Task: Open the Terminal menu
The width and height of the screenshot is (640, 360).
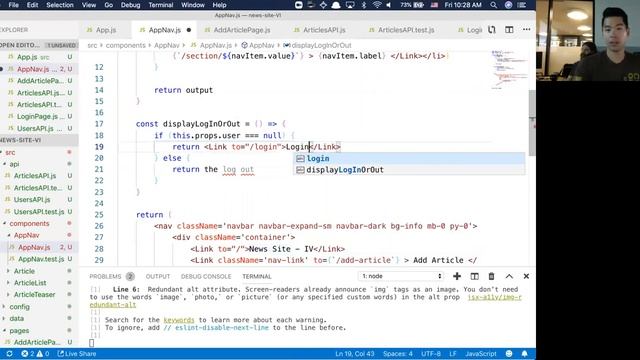Action: [x=160, y=5]
